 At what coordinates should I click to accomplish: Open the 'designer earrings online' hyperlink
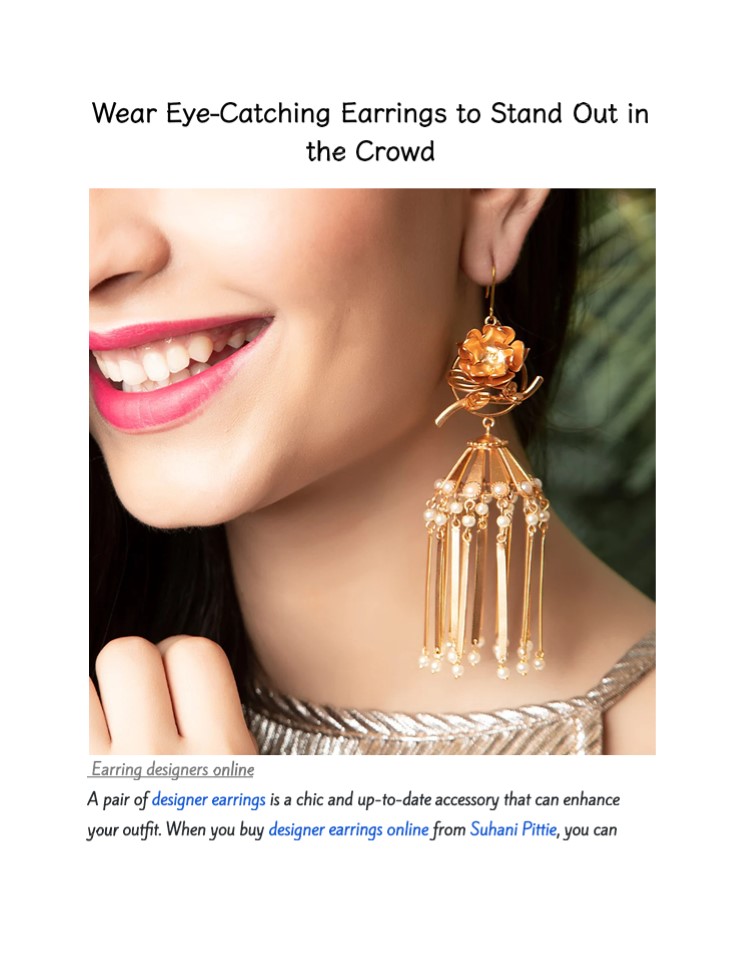click(x=348, y=830)
